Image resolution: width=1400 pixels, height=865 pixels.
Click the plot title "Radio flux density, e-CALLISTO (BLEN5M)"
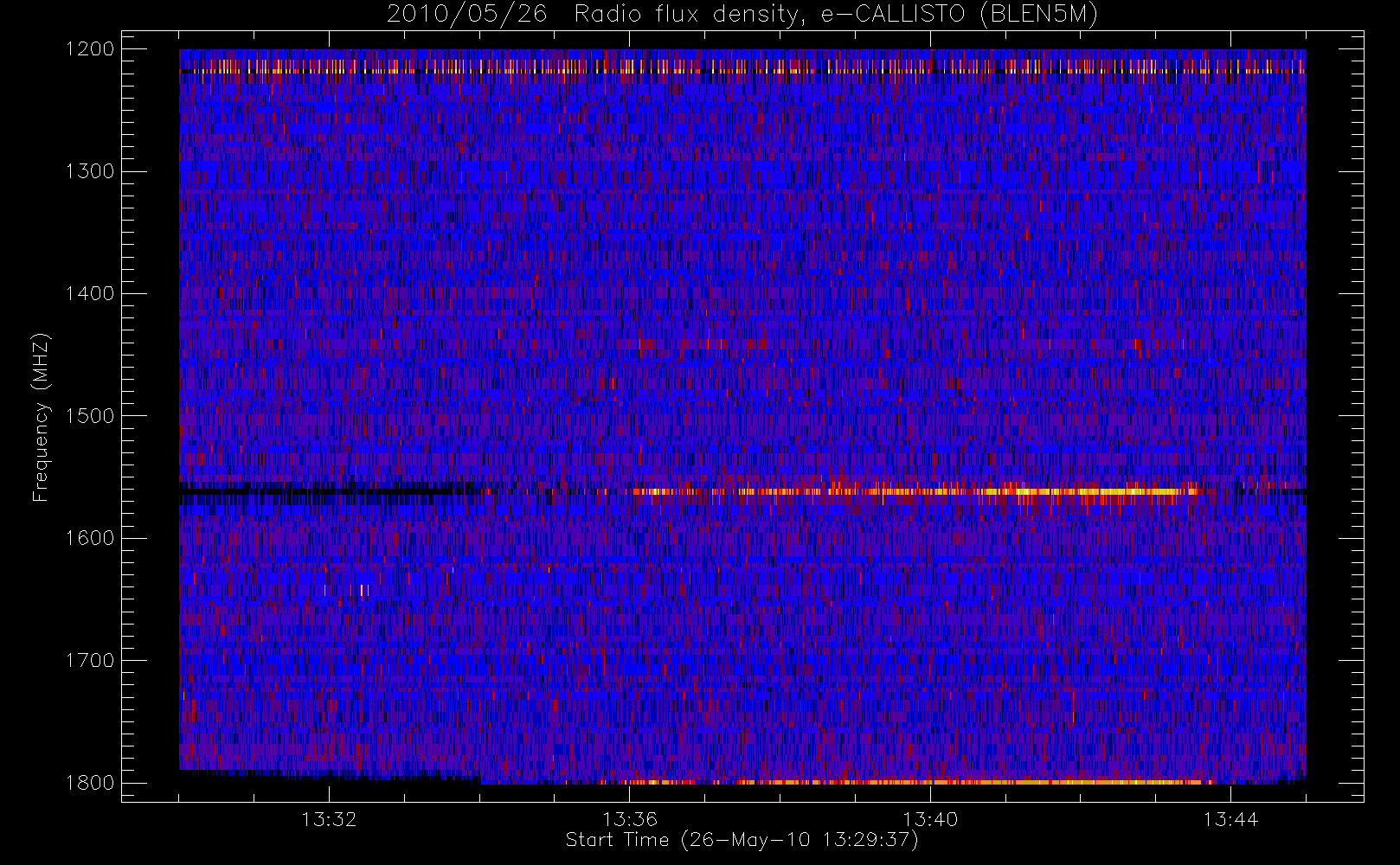coord(836,15)
